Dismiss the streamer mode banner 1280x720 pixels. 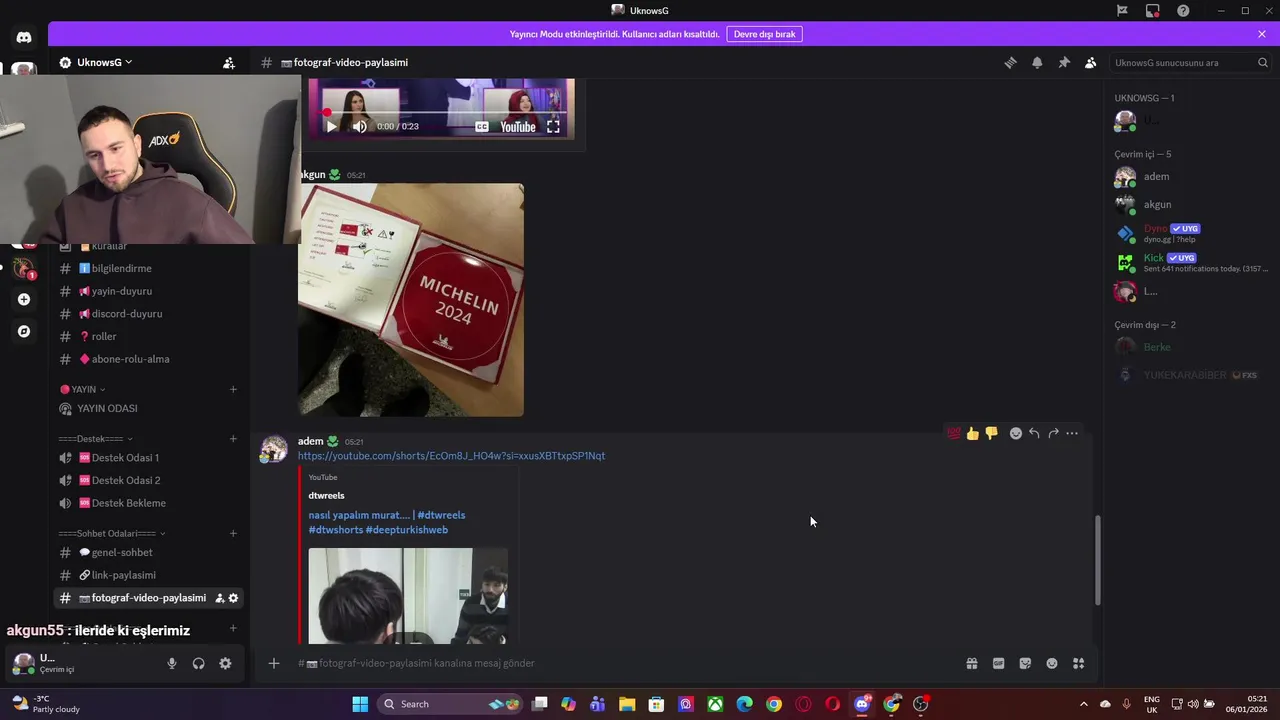coord(1262,34)
